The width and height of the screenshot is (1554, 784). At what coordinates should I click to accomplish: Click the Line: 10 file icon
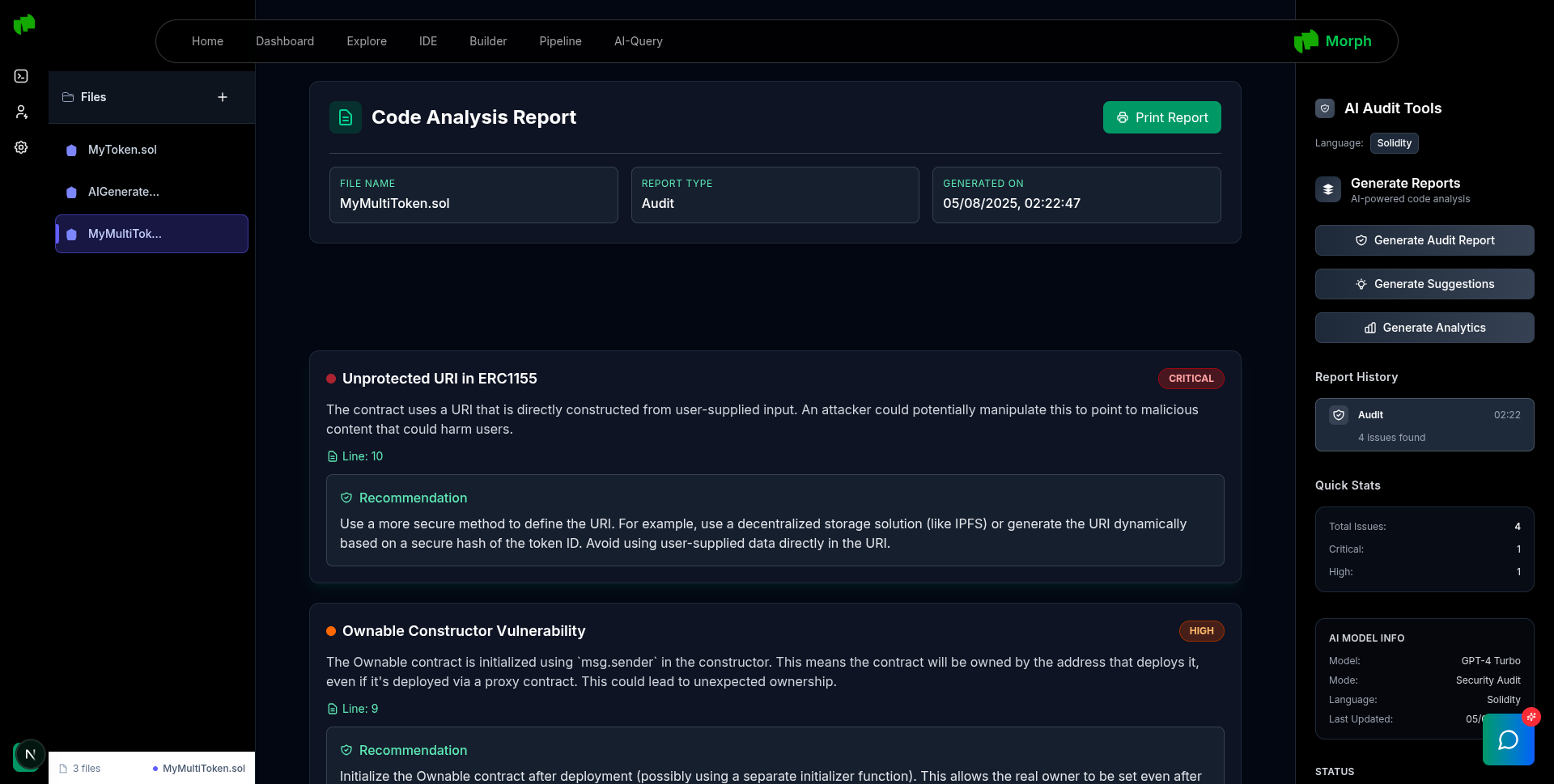tap(332, 456)
